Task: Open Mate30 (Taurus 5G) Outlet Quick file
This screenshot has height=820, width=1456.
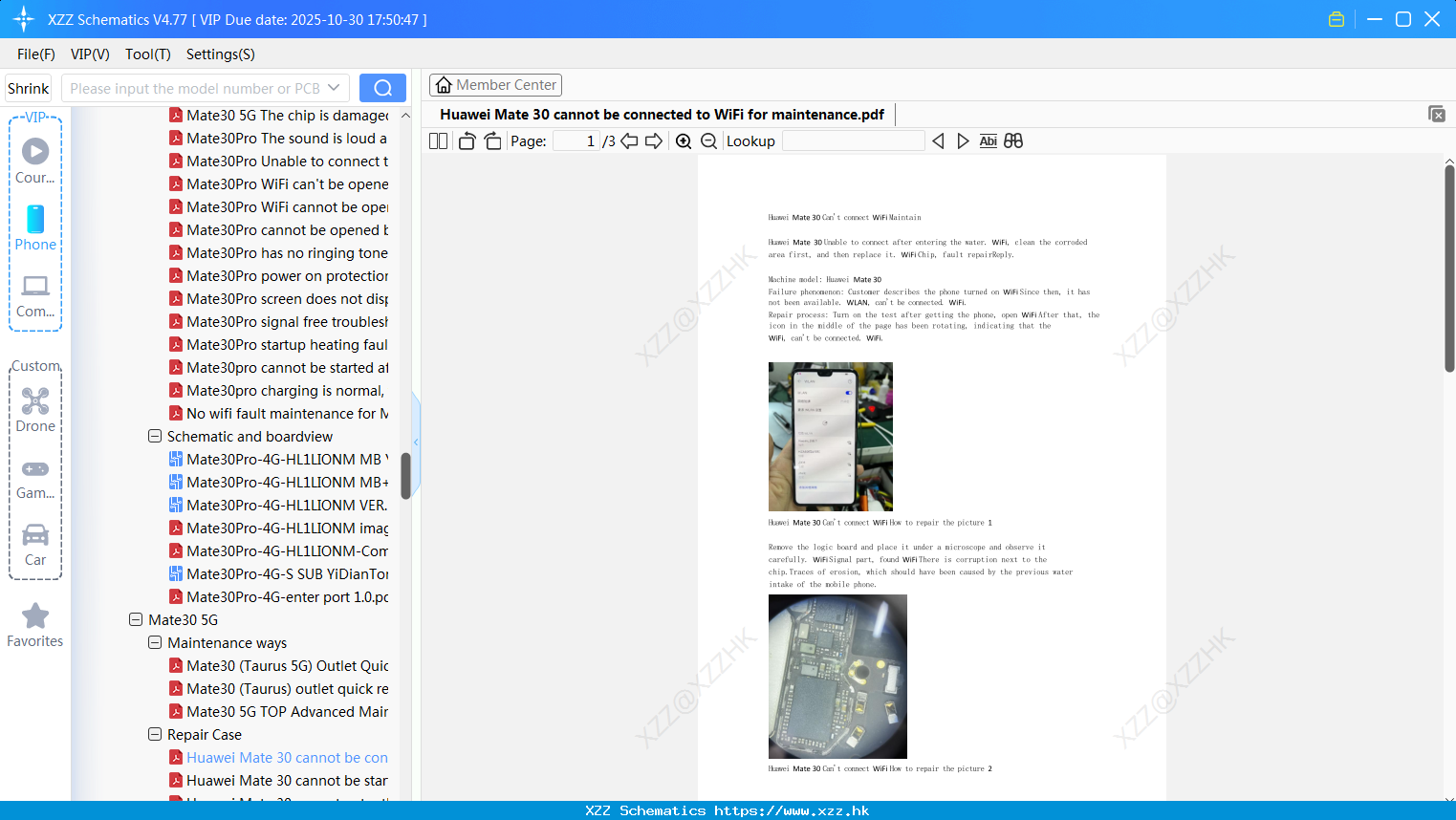Action: pos(278,665)
